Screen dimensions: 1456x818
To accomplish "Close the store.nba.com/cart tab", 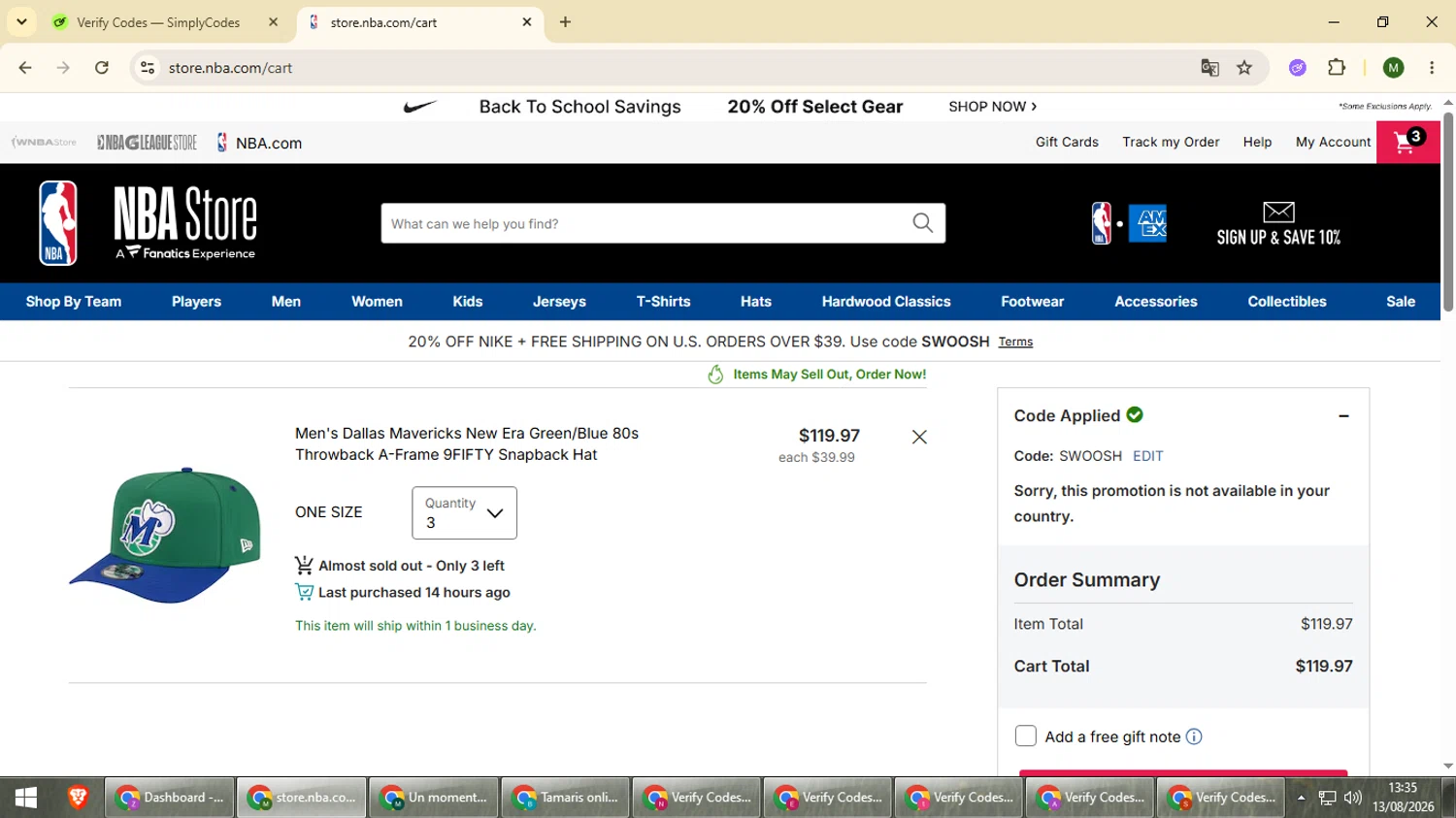I will click(x=527, y=21).
